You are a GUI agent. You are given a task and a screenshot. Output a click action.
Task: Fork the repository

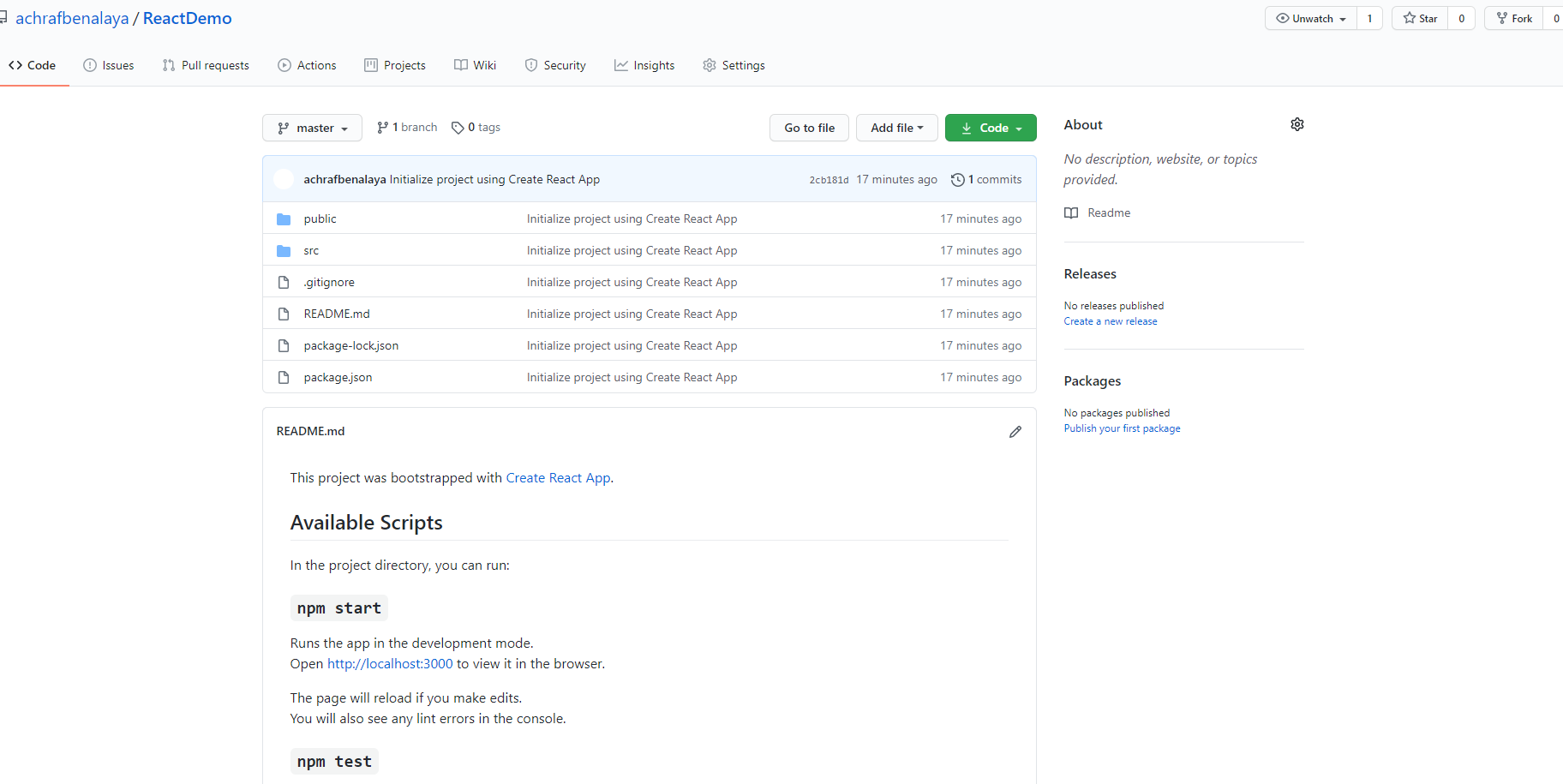click(x=1513, y=17)
